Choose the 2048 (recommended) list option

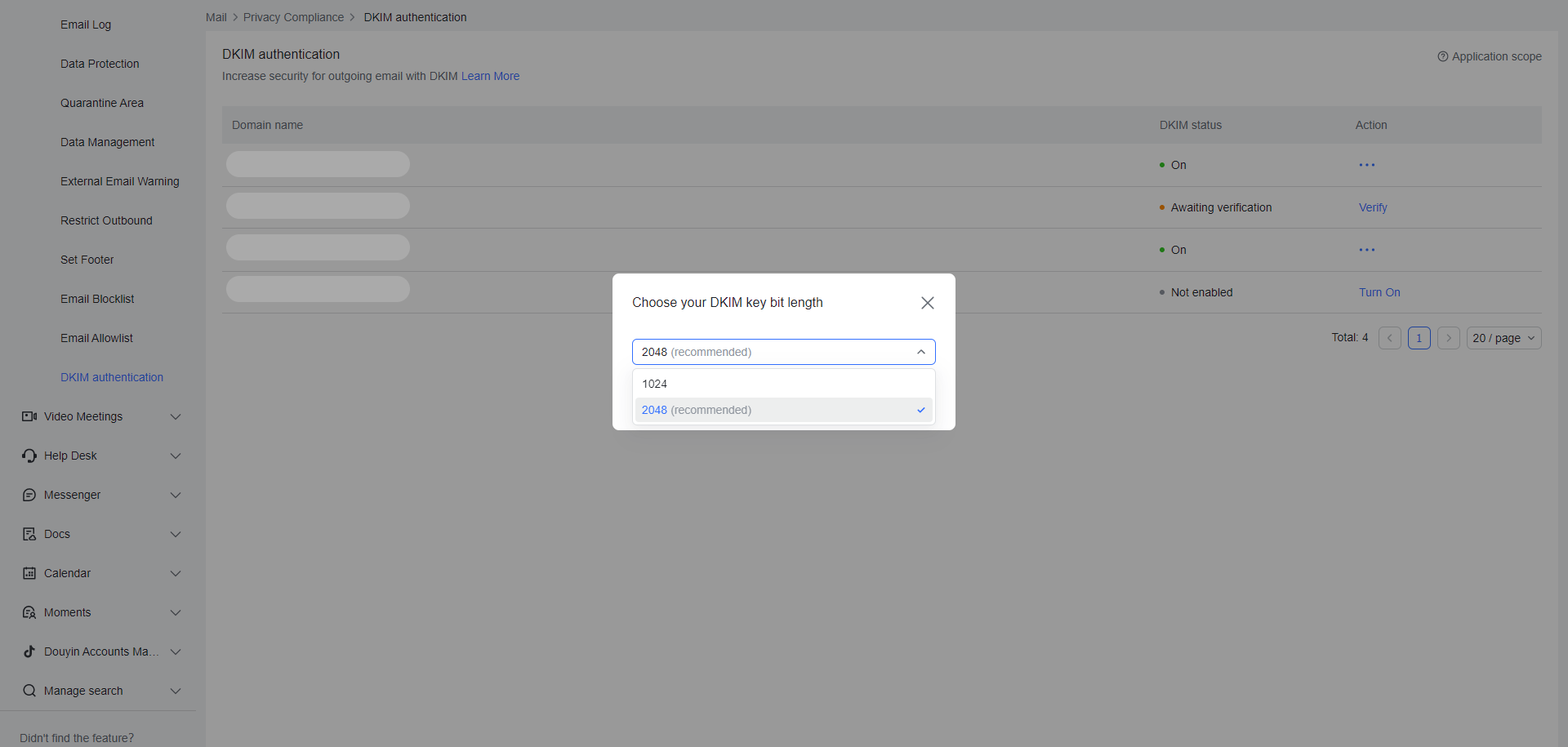coord(782,410)
